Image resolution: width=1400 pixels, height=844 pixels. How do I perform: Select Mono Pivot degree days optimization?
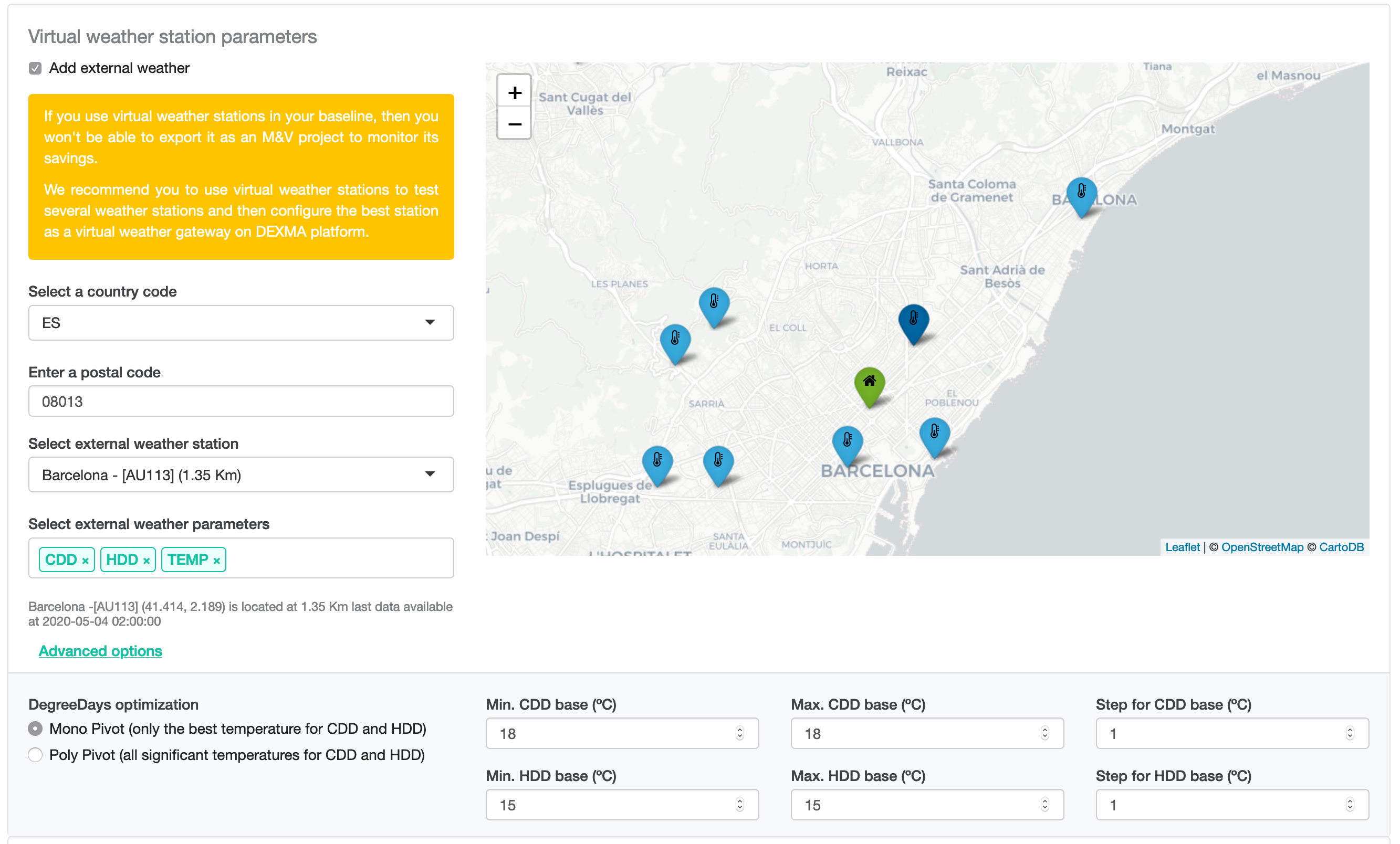click(x=35, y=728)
